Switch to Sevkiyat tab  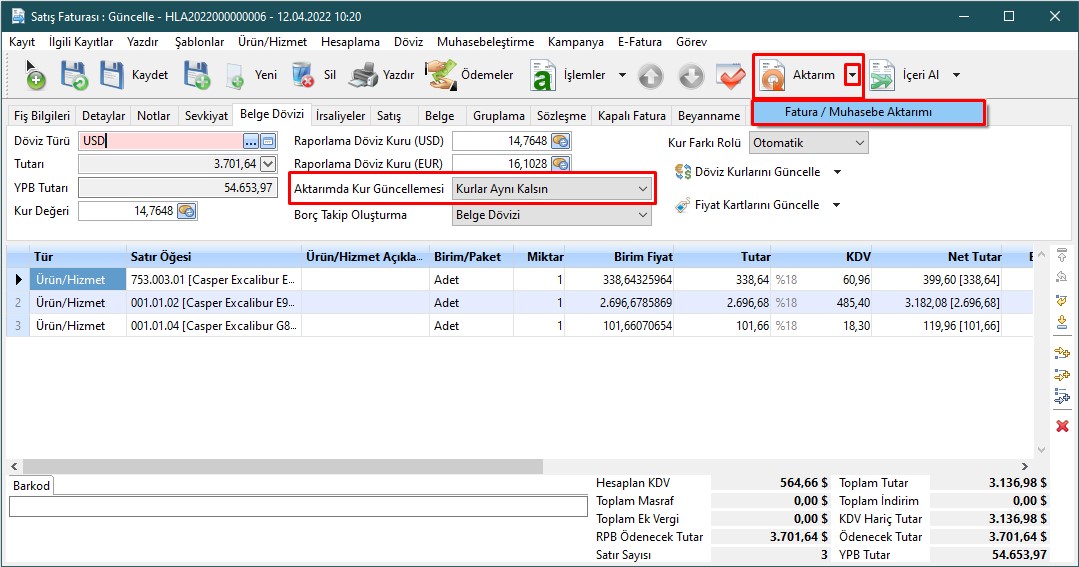[x=206, y=116]
